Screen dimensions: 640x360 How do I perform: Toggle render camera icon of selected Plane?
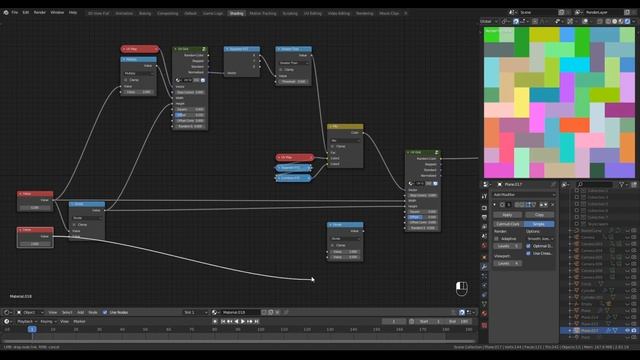pos(634,330)
